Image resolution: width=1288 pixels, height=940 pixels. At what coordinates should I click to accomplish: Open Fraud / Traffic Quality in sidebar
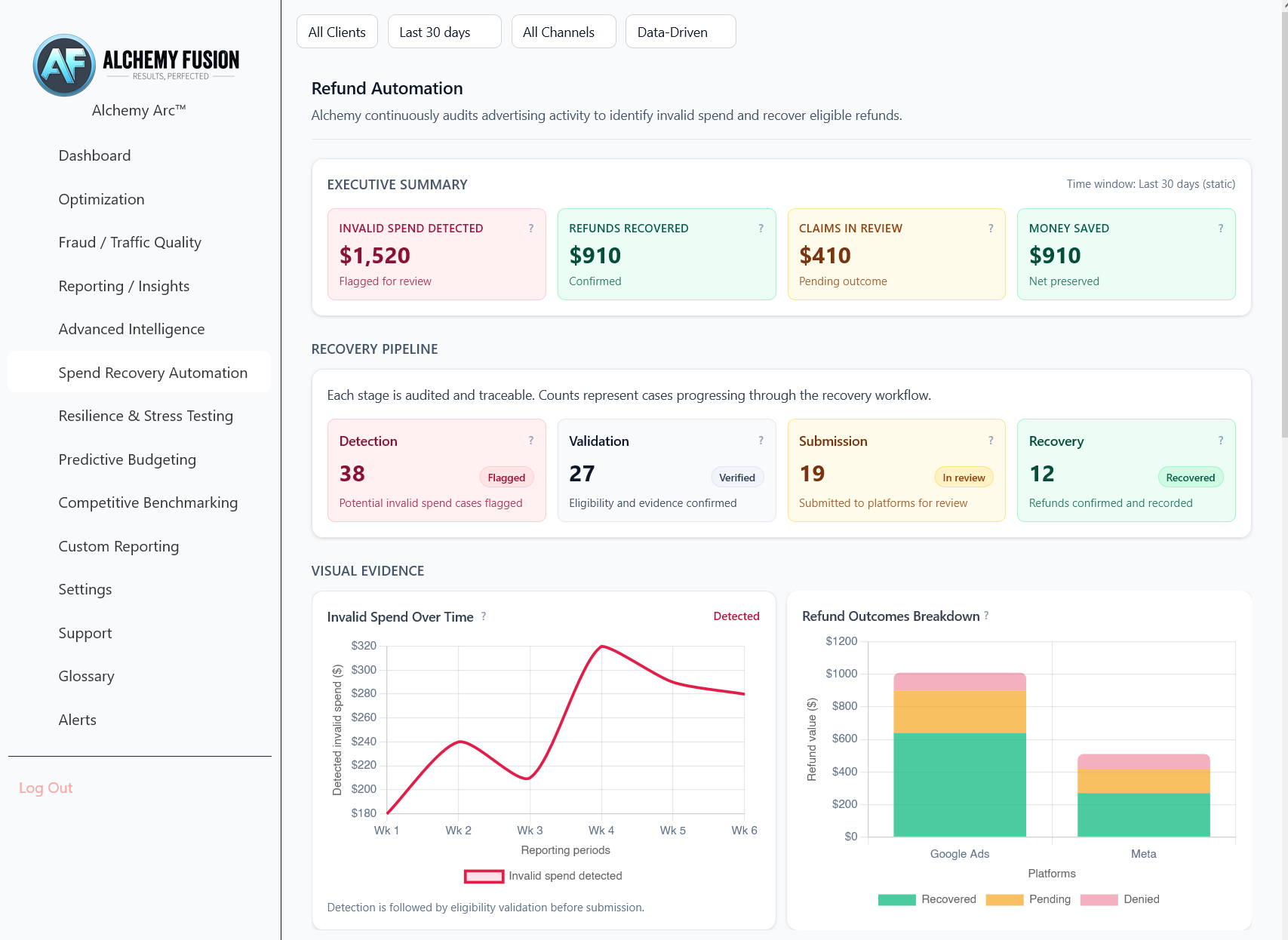(x=130, y=242)
